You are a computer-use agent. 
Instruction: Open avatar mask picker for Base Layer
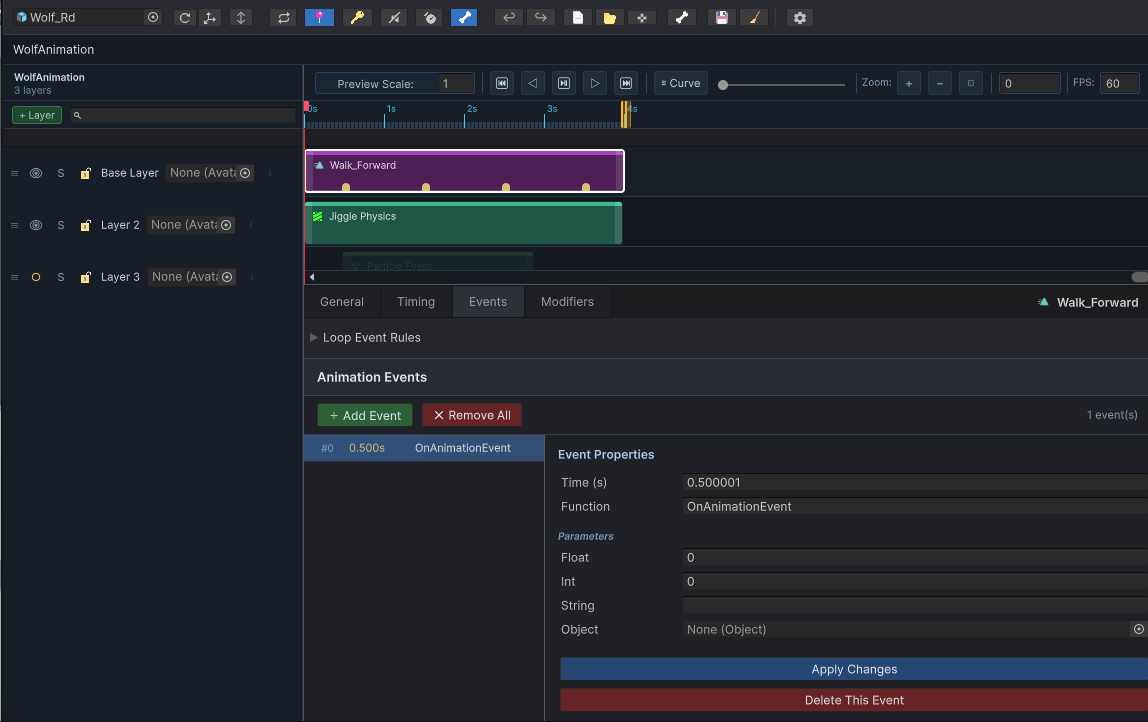(x=245, y=174)
